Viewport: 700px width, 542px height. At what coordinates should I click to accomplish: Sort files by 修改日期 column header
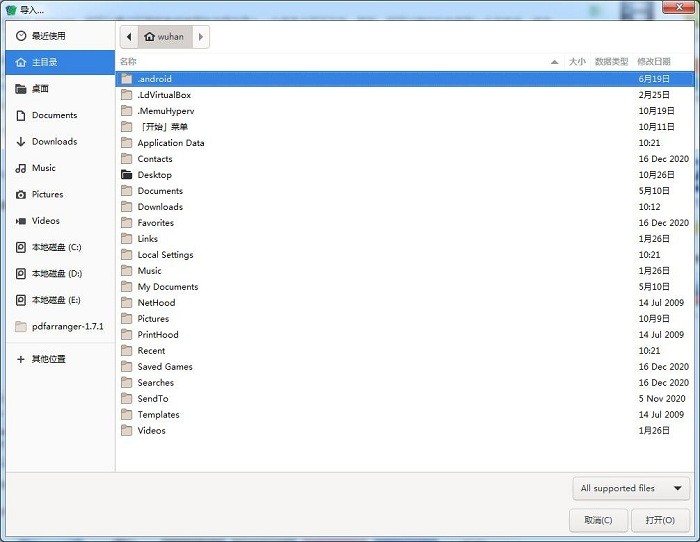click(653, 62)
